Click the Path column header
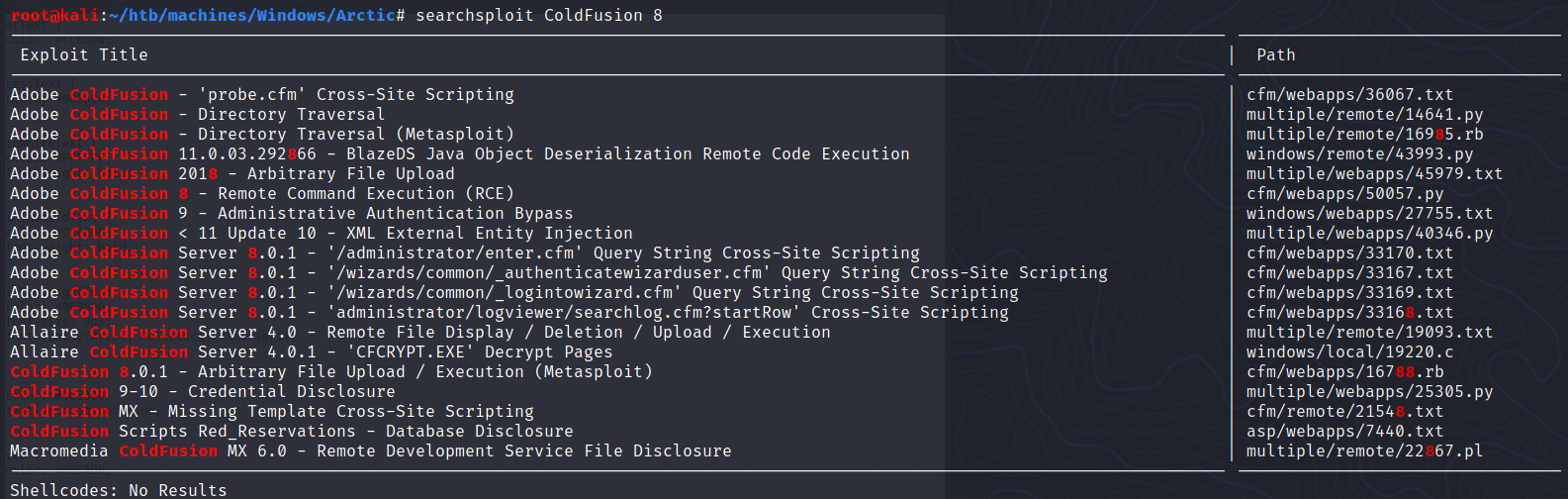 tap(1275, 55)
